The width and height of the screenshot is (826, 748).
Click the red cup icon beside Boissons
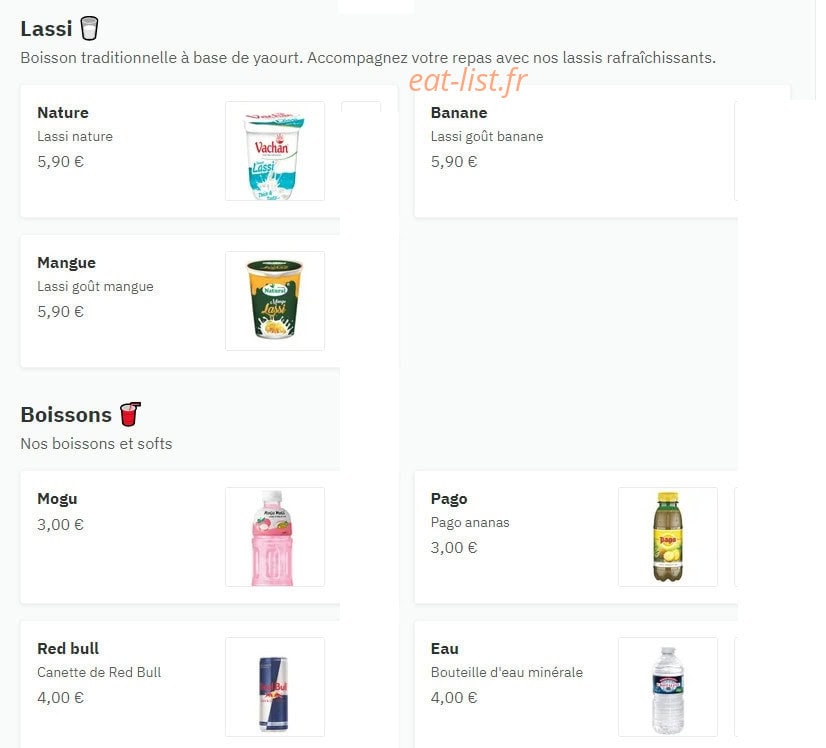[130, 414]
